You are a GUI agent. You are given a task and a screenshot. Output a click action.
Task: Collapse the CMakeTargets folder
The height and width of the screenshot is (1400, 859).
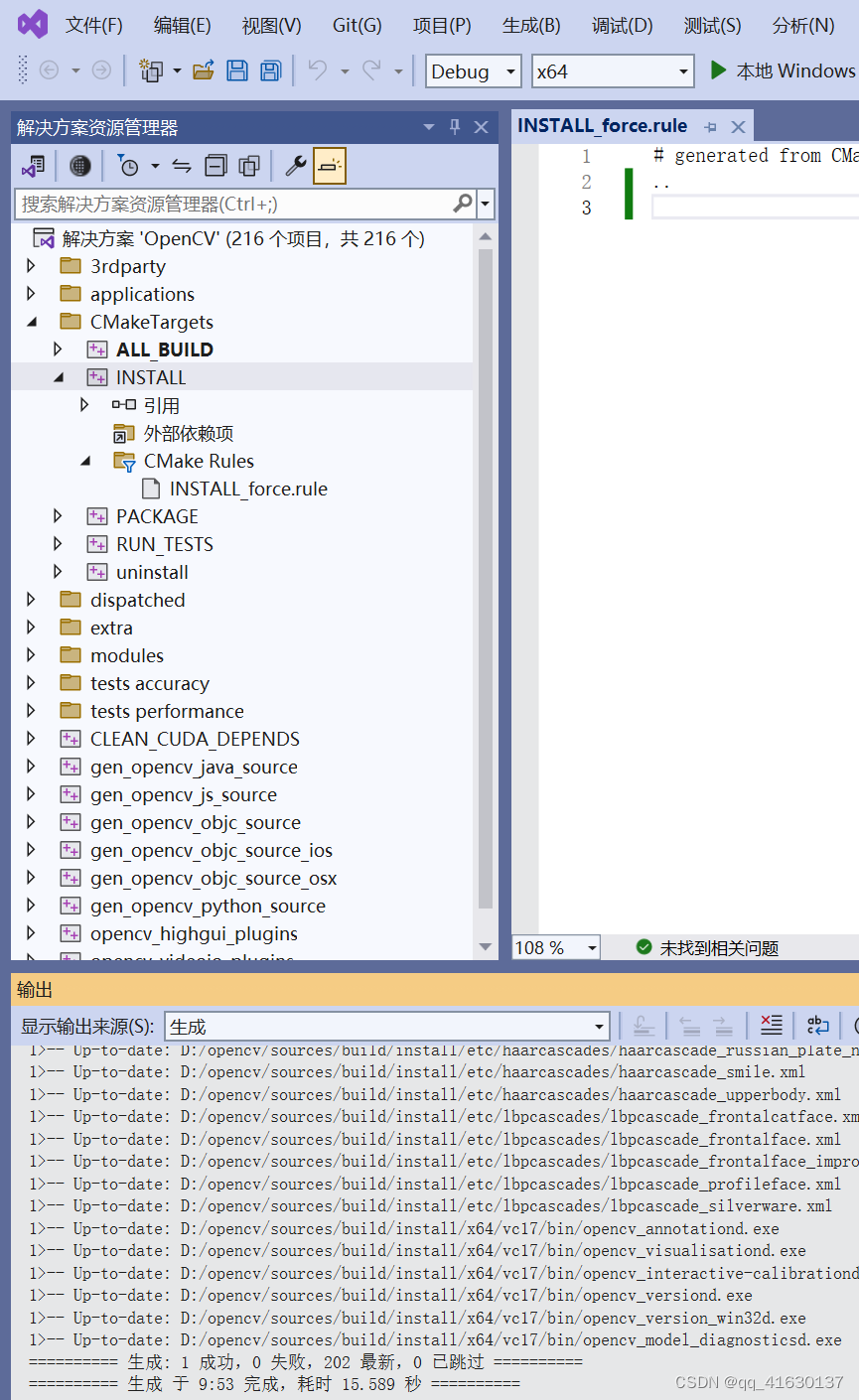pyautogui.click(x=31, y=322)
